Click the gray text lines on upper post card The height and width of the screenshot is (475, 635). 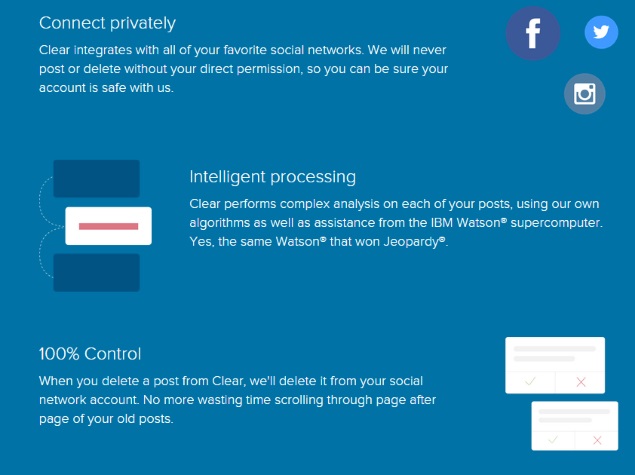click(x=554, y=354)
